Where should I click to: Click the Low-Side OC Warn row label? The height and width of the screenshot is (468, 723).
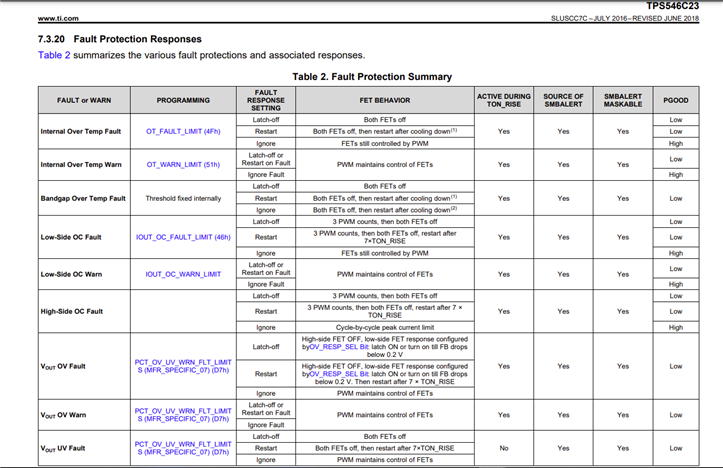click(71, 274)
